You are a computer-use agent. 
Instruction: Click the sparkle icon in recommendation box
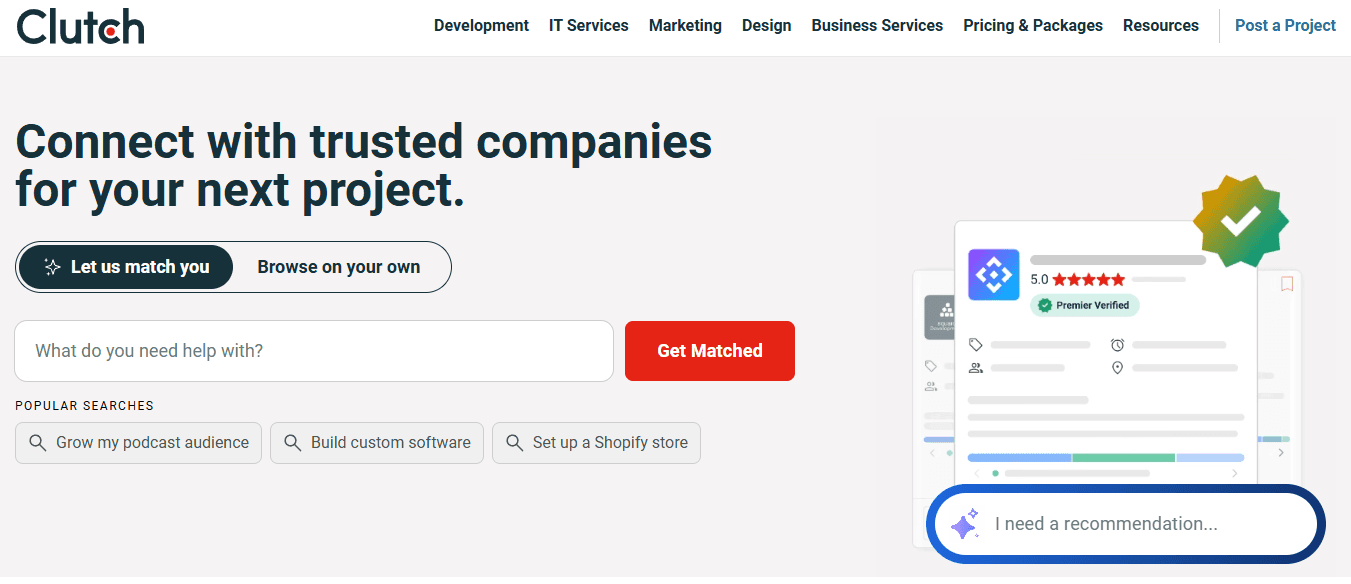point(965,524)
